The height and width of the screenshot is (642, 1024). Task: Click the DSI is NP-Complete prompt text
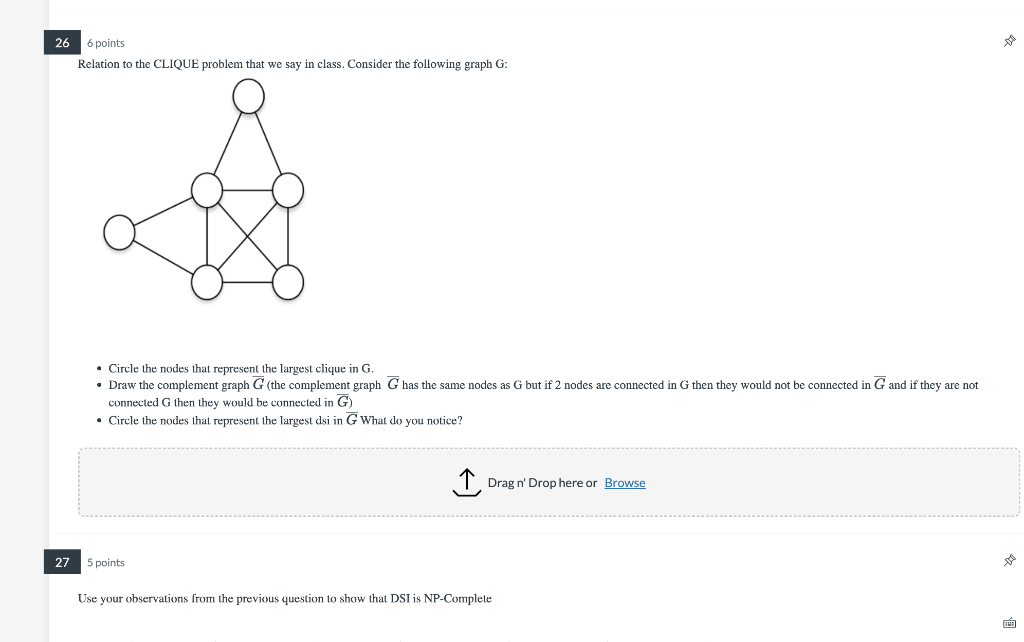[x=285, y=598]
